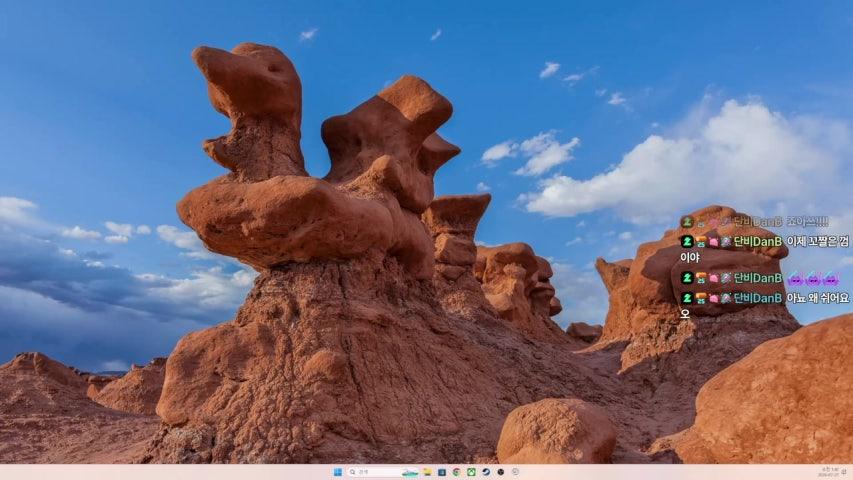Viewport: 853px width, 480px height.
Task: Open the grey circular icon right of taskbar apps
Action: pos(515,472)
